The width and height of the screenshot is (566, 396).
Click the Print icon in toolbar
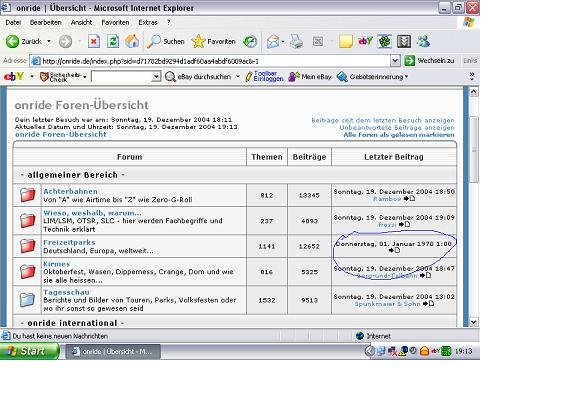297,42
